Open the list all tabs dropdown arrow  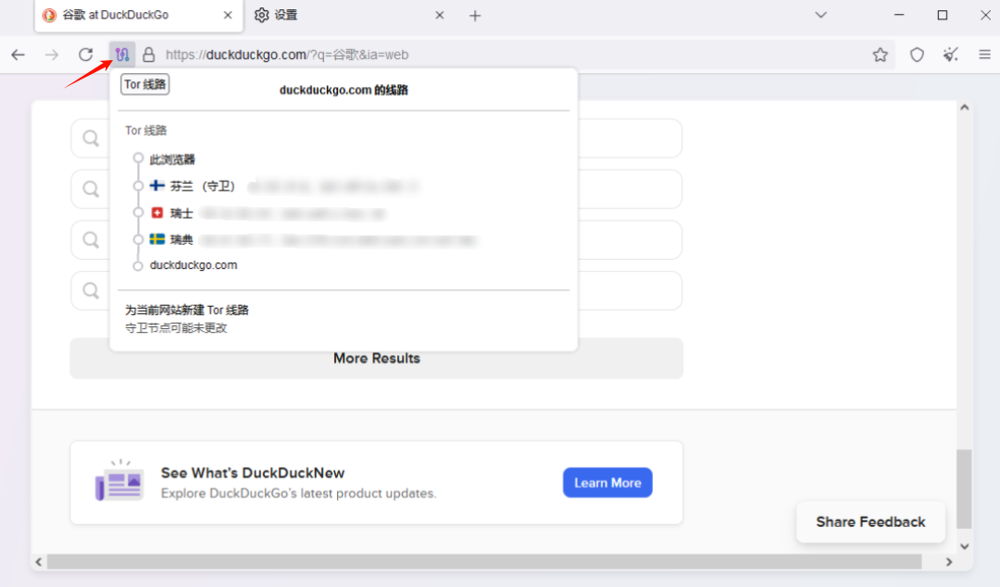click(x=821, y=15)
